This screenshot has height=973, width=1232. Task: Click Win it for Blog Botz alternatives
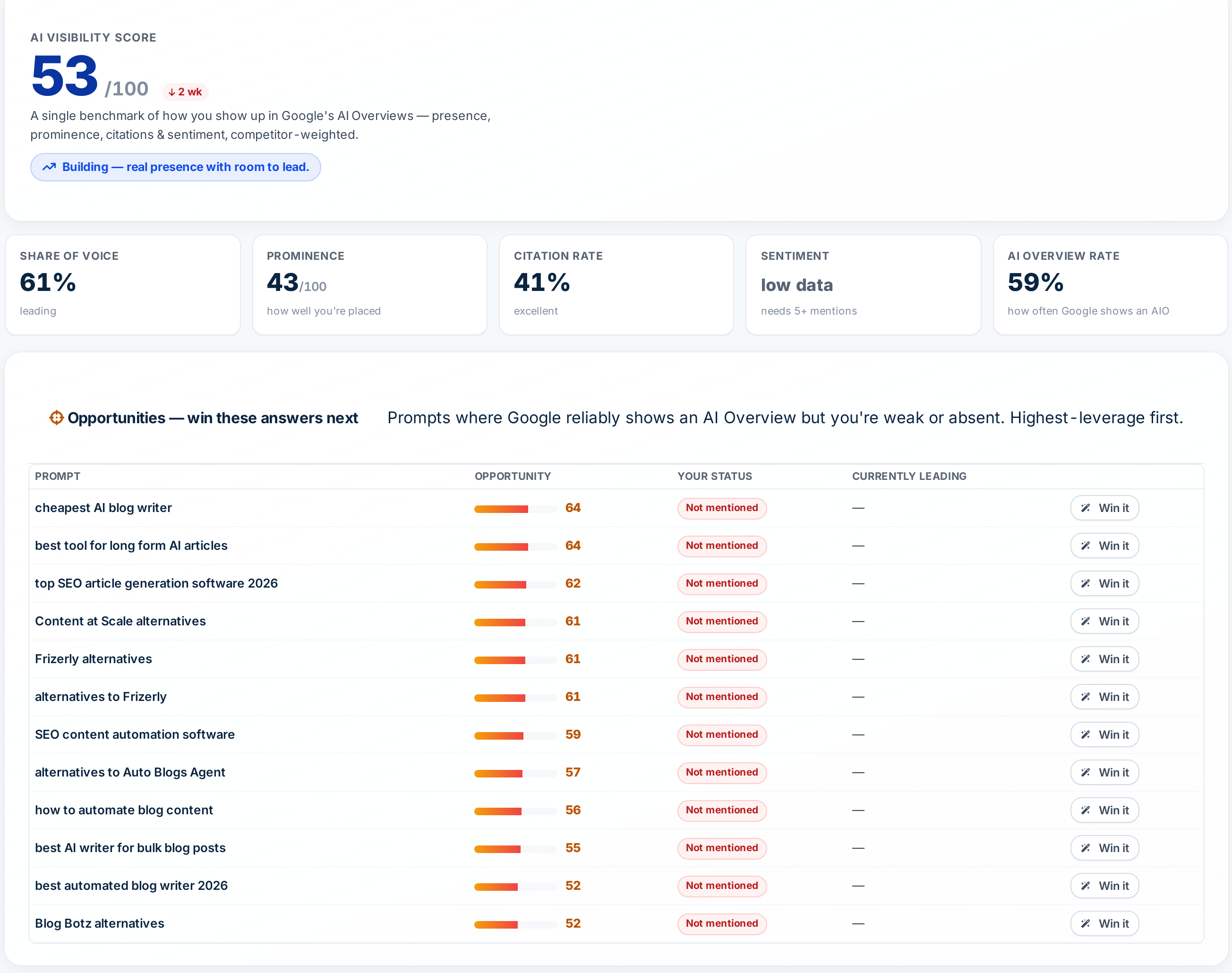[x=1104, y=923]
